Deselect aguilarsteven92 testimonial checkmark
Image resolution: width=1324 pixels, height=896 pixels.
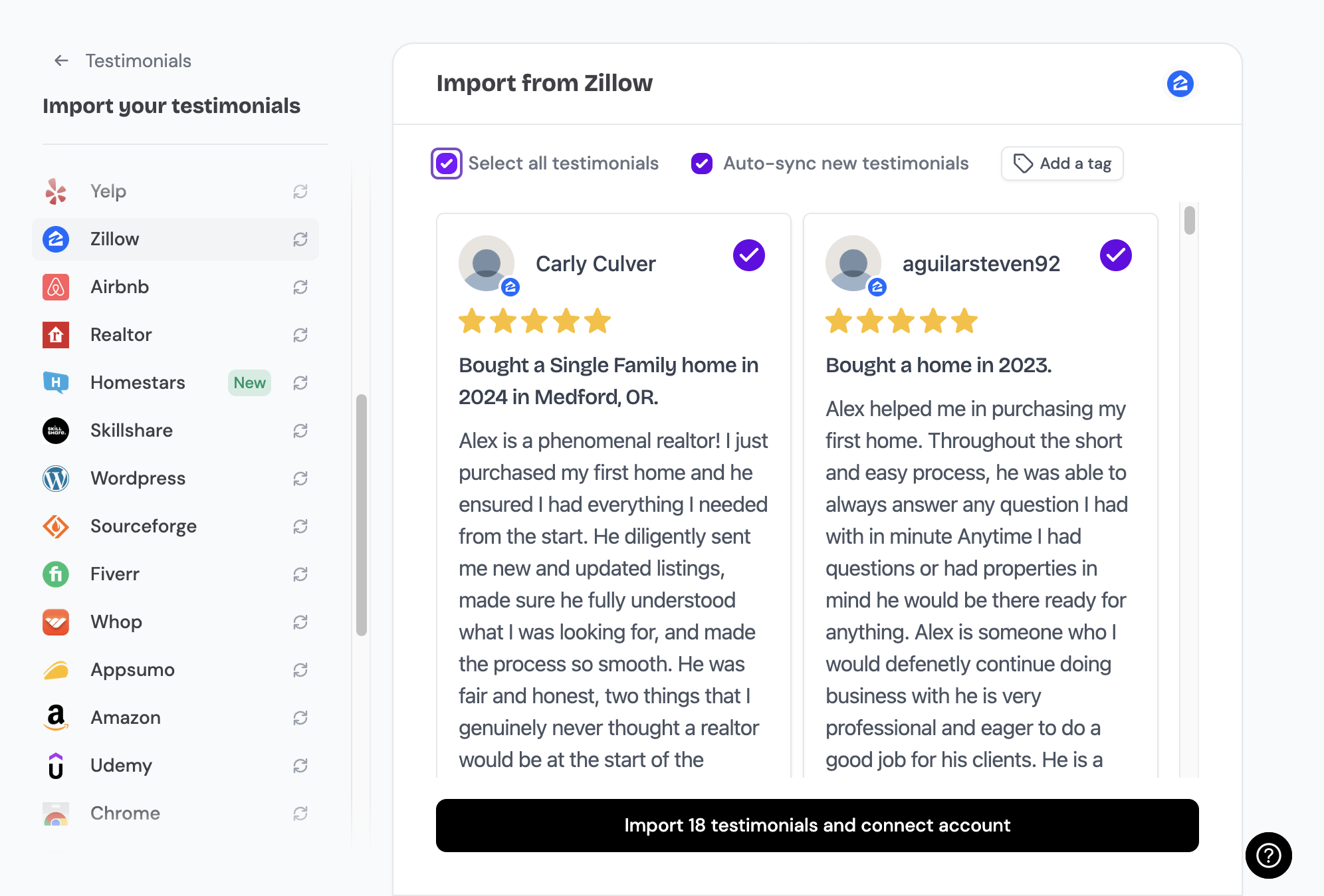[x=1116, y=255]
